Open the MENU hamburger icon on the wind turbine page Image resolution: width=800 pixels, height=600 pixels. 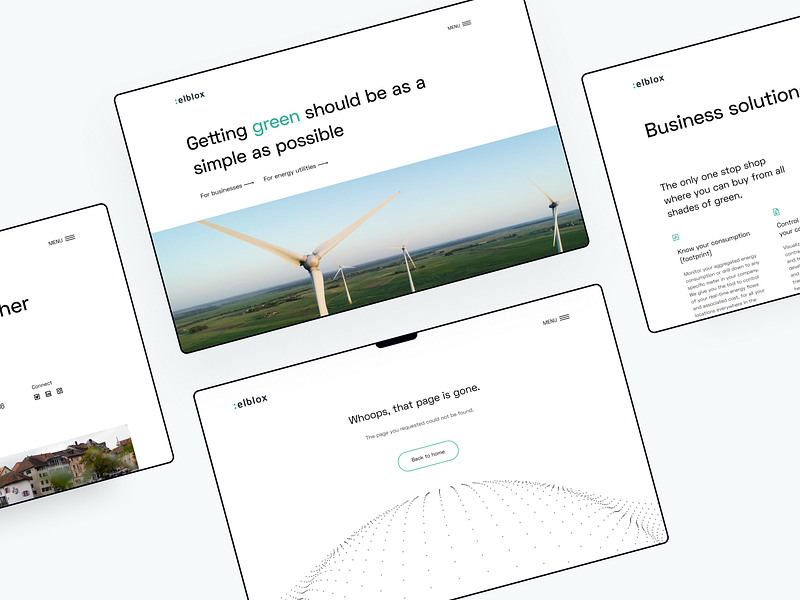pyautogui.click(x=466, y=23)
